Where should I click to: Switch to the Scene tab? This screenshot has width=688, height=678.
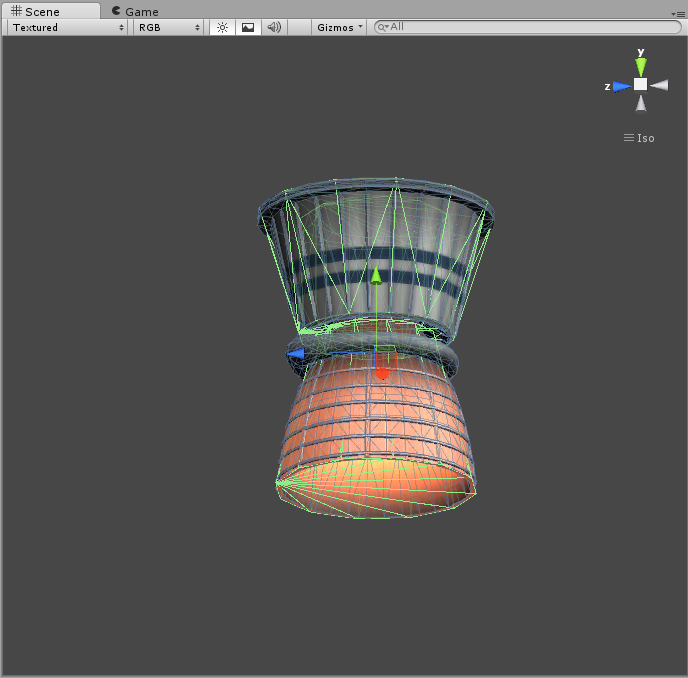pyautogui.click(x=50, y=11)
